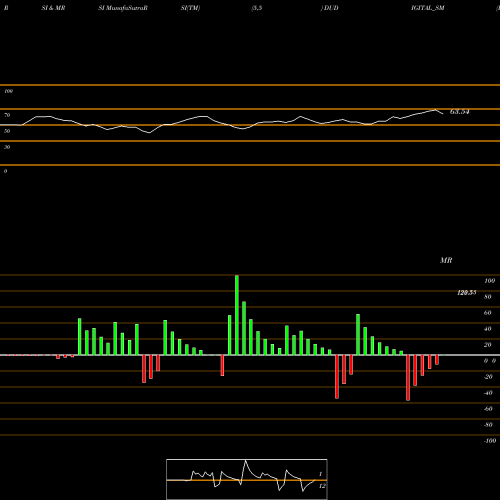Click the 120.55 value in the MR panel

(466, 293)
